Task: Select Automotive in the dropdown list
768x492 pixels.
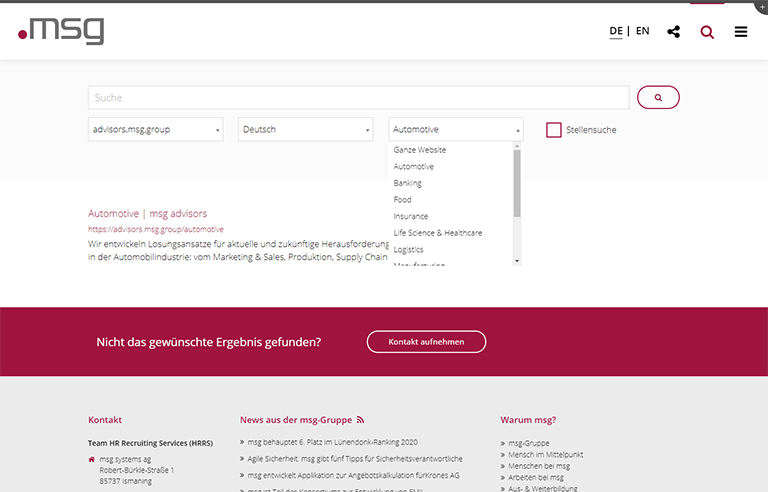Action: click(413, 167)
